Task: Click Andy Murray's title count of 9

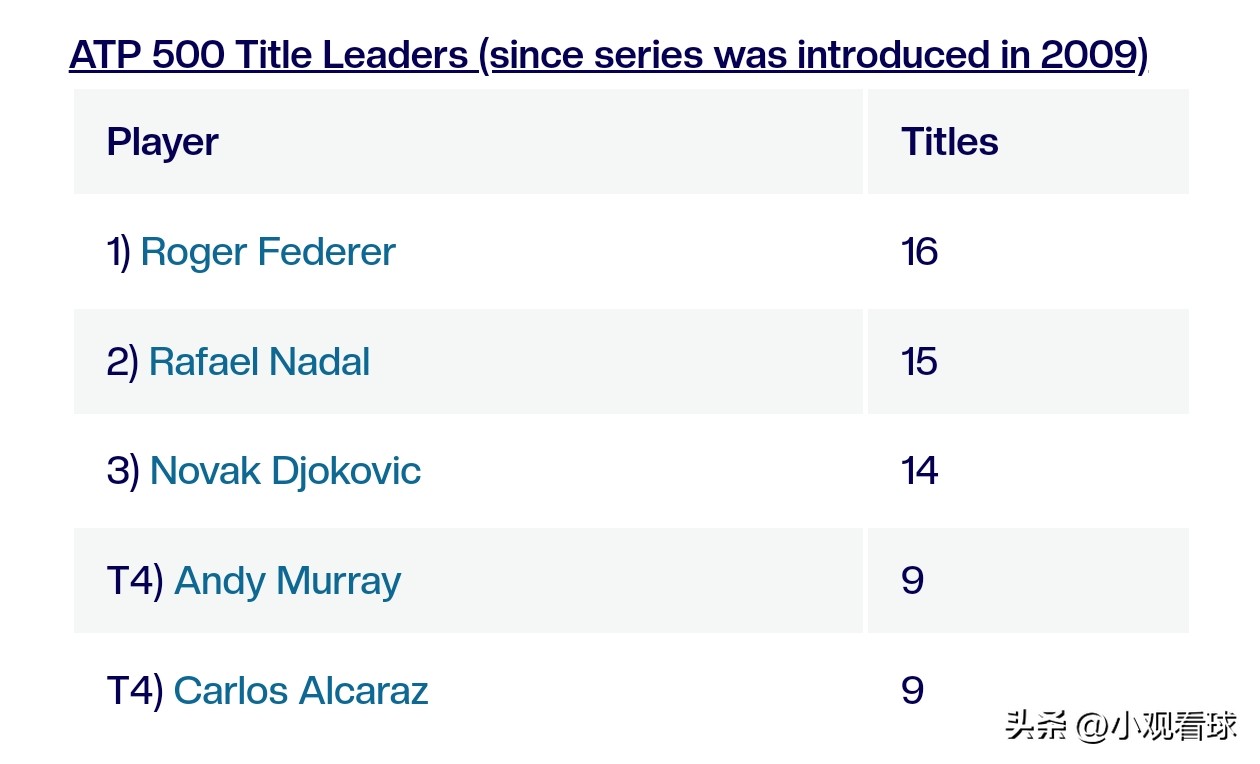Action: tap(912, 581)
